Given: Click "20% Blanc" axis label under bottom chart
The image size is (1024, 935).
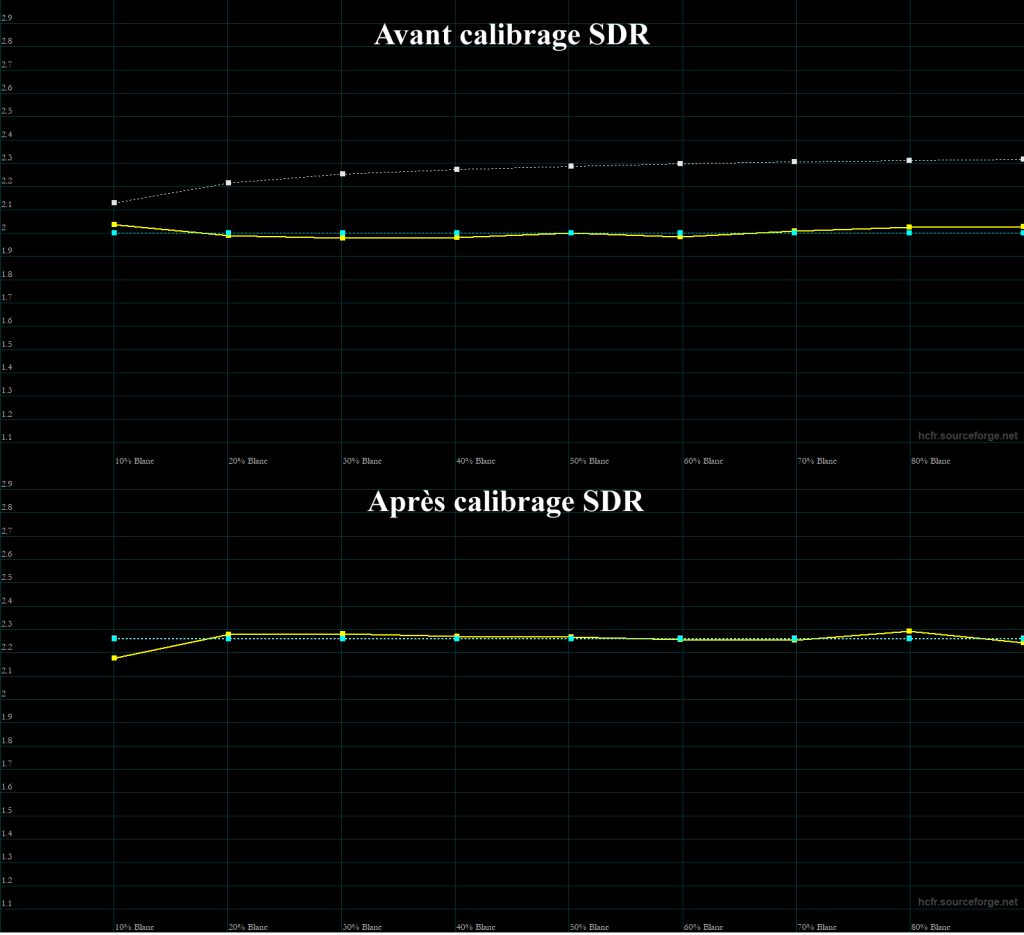Looking at the screenshot, I should click(x=248, y=927).
